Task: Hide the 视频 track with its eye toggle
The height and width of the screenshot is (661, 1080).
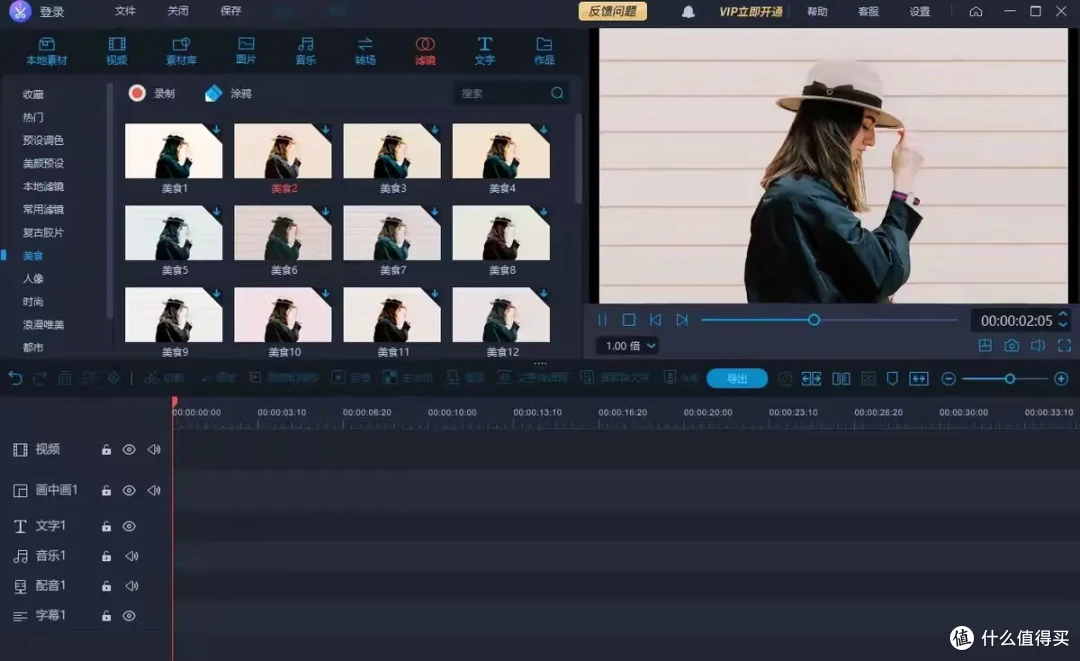Action: pyautogui.click(x=129, y=450)
